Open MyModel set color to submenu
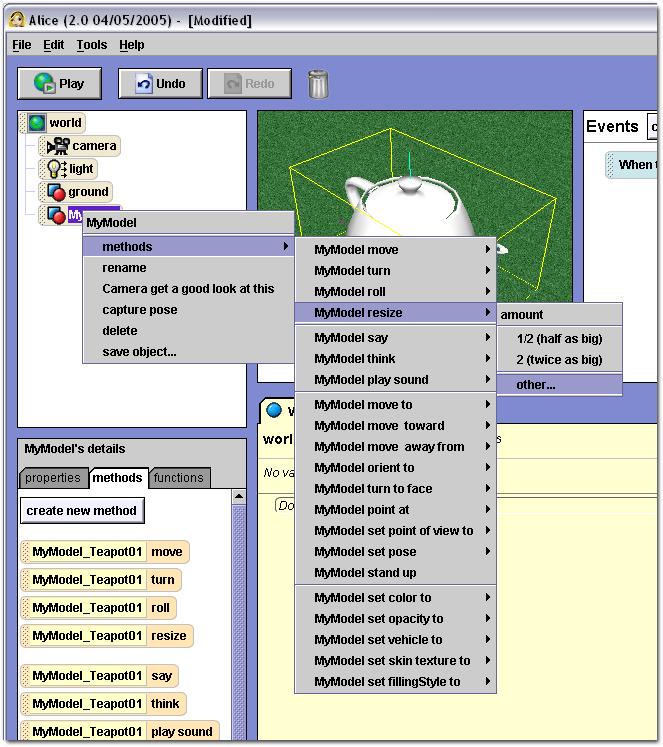This screenshot has height=747, width=663. (395, 598)
